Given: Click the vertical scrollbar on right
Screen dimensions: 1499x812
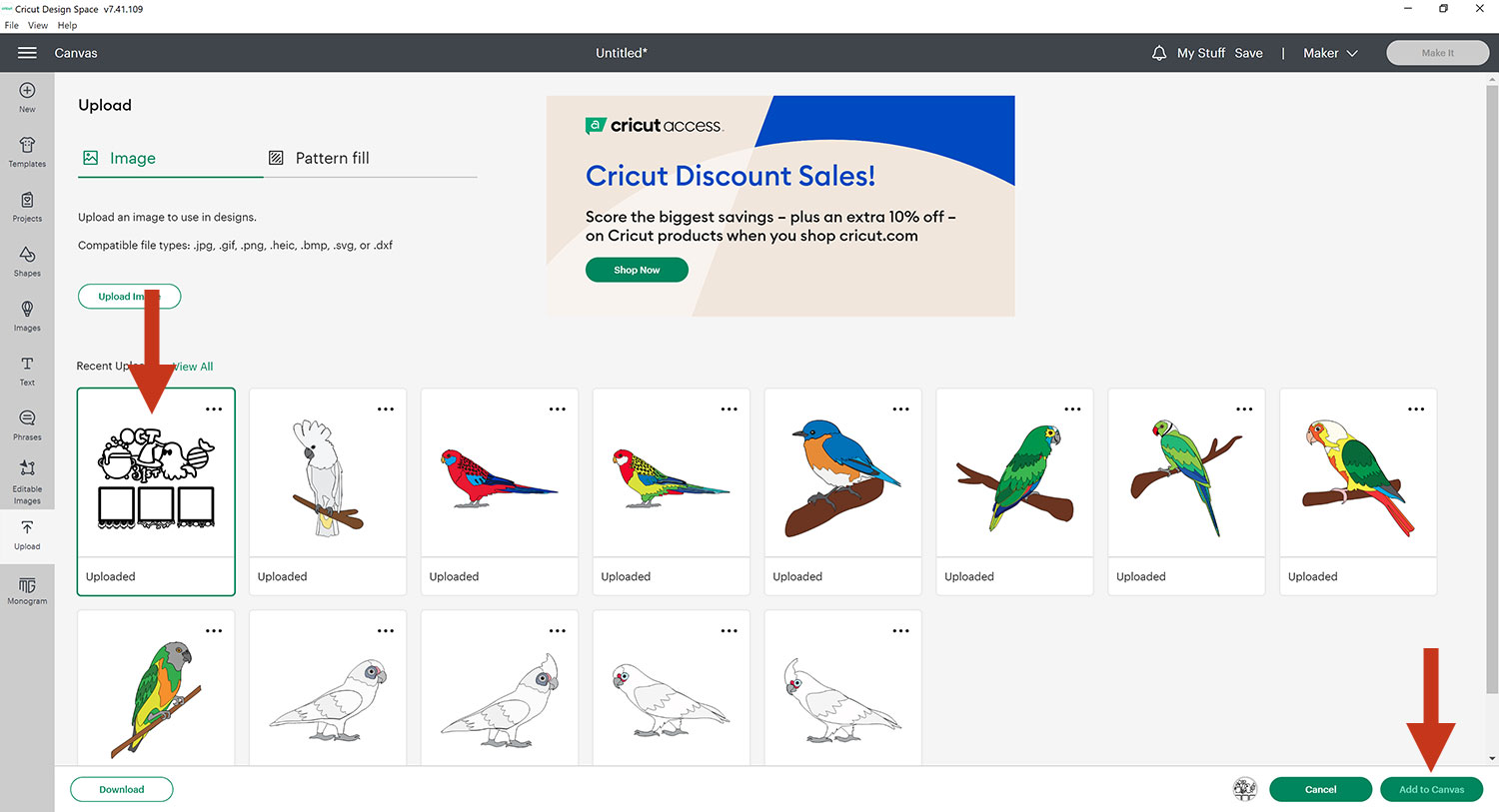Looking at the screenshot, I should tap(1492, 380).
